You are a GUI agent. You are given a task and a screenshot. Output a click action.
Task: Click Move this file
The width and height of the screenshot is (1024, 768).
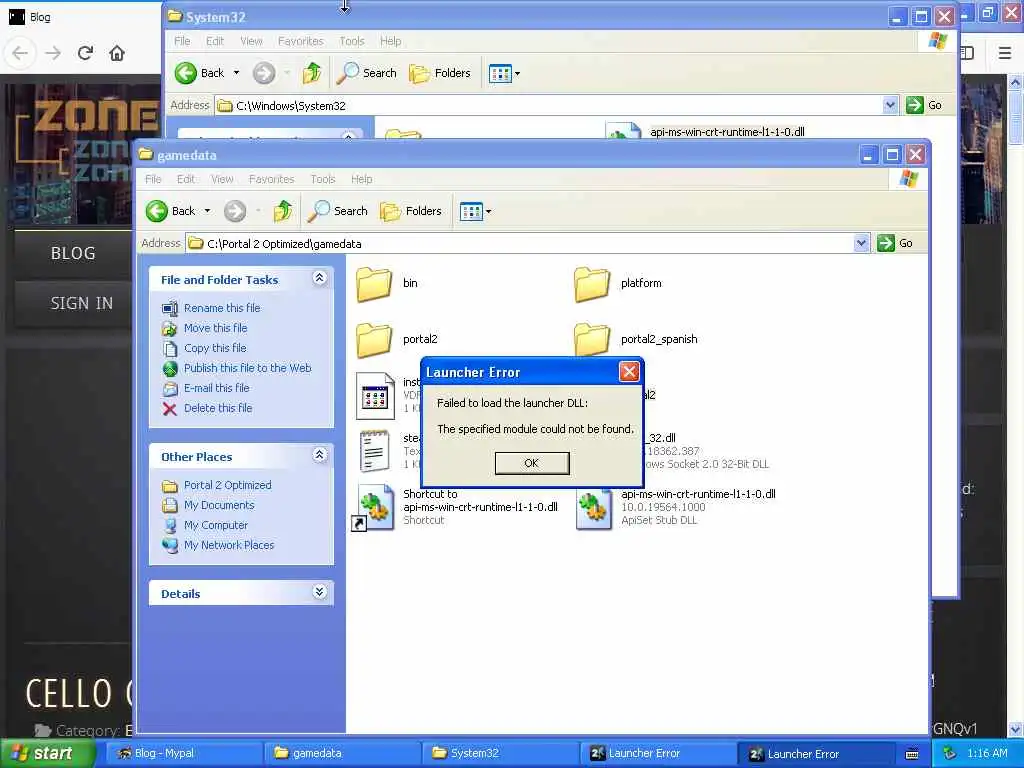coord(216,328)
